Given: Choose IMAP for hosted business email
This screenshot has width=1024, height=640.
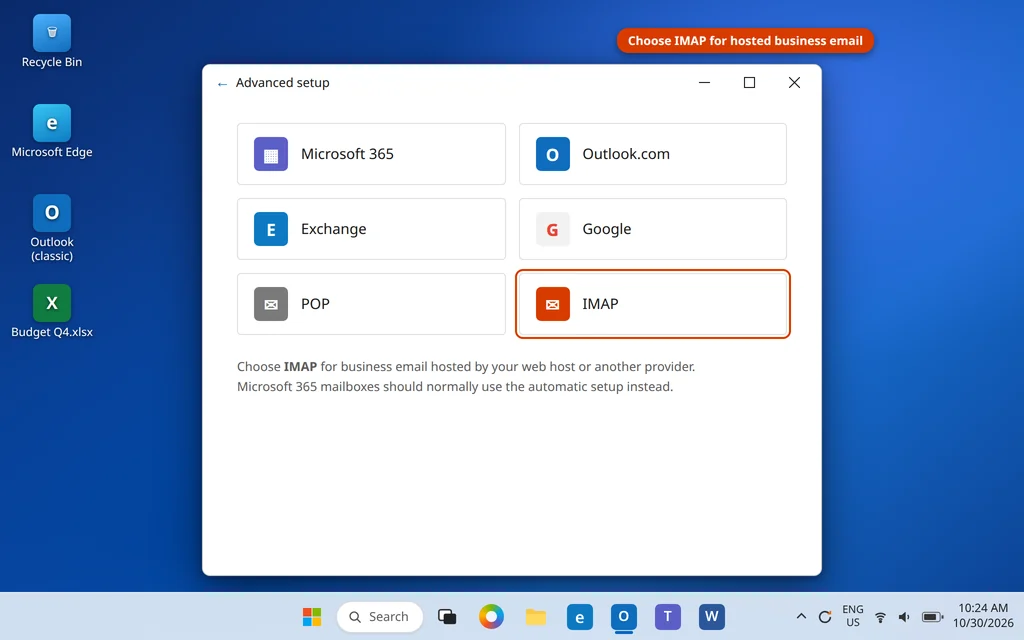Looking at the screenshot, I should point(652,304).
